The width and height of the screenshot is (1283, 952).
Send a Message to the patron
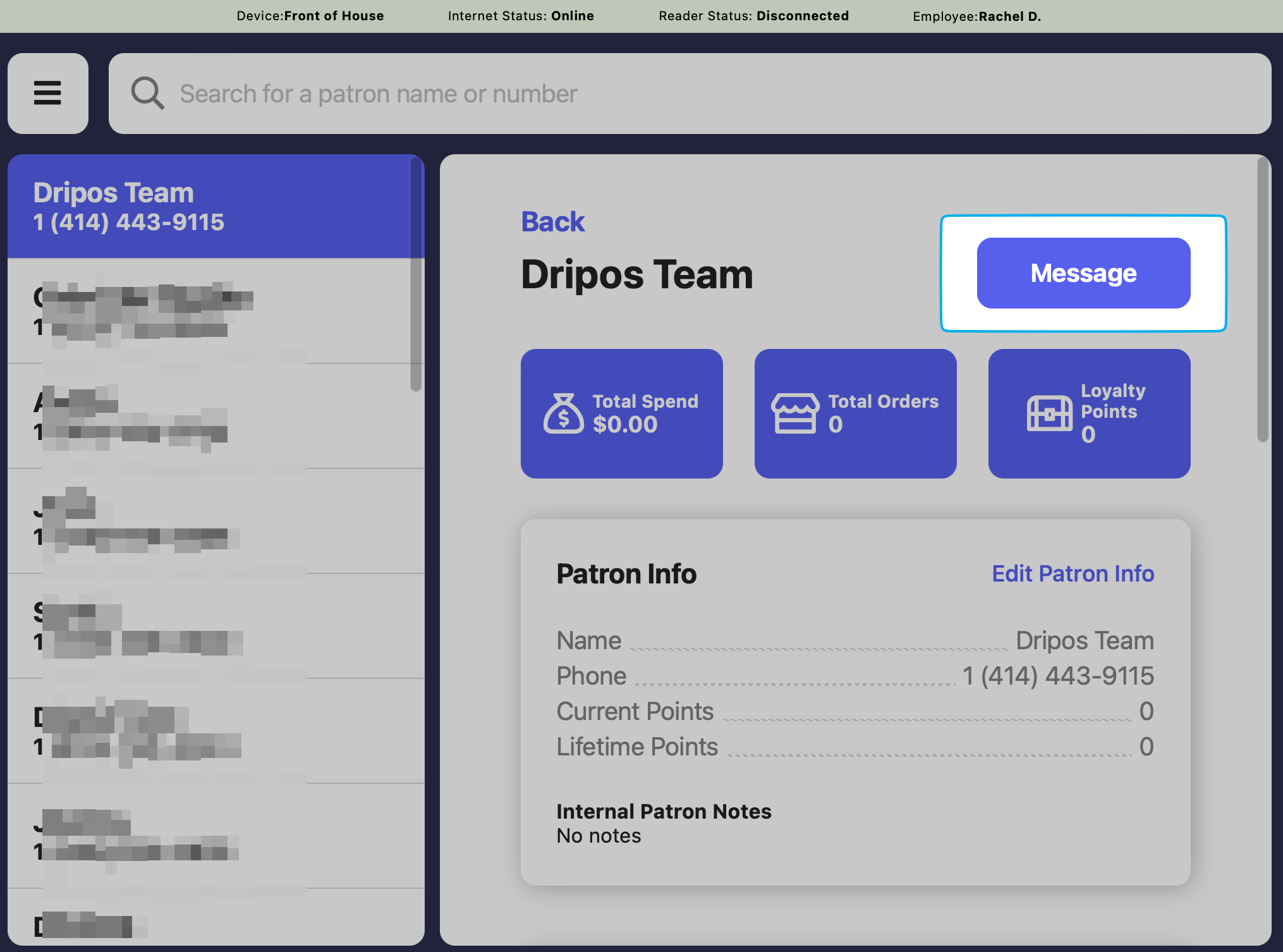[1083, 273]
